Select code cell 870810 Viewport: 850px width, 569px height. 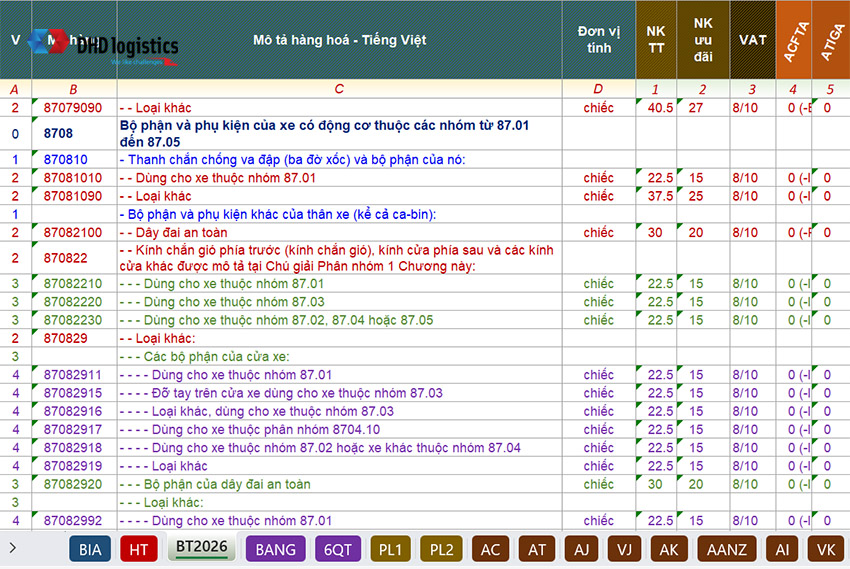pyautogui.click(x=74, y=159)
